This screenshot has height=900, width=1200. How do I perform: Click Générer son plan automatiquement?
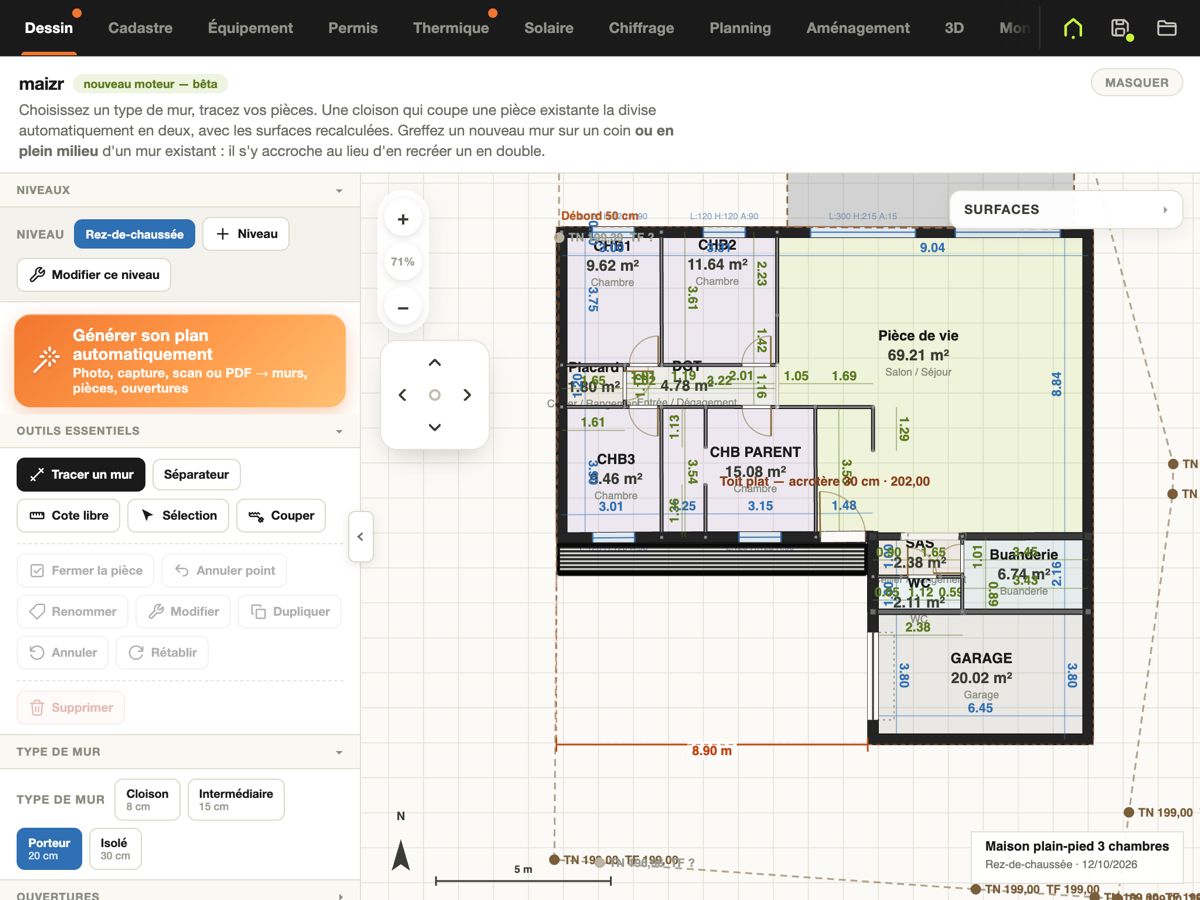(x=180, y=361)
